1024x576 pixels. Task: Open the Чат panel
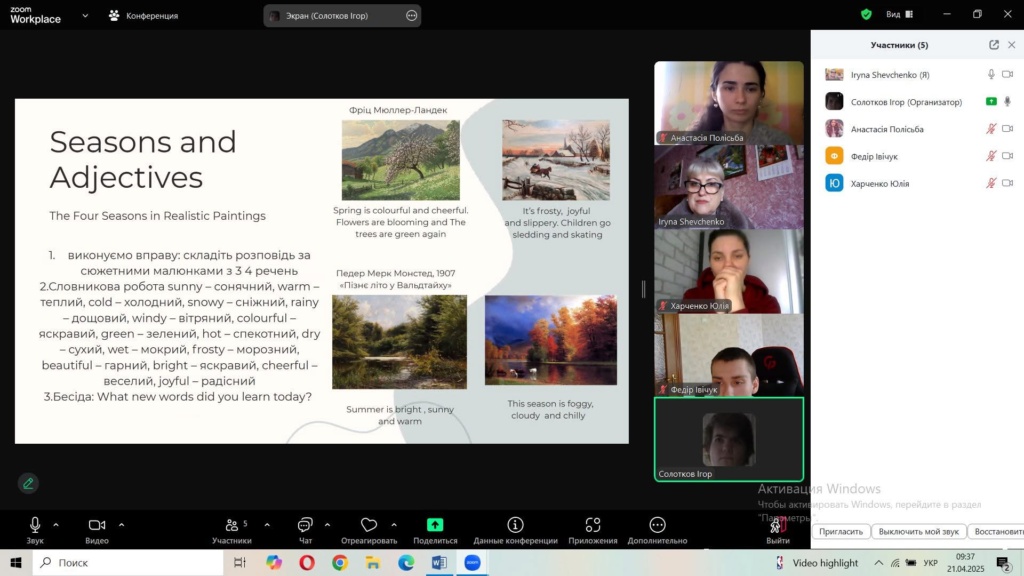coord(305,530)
